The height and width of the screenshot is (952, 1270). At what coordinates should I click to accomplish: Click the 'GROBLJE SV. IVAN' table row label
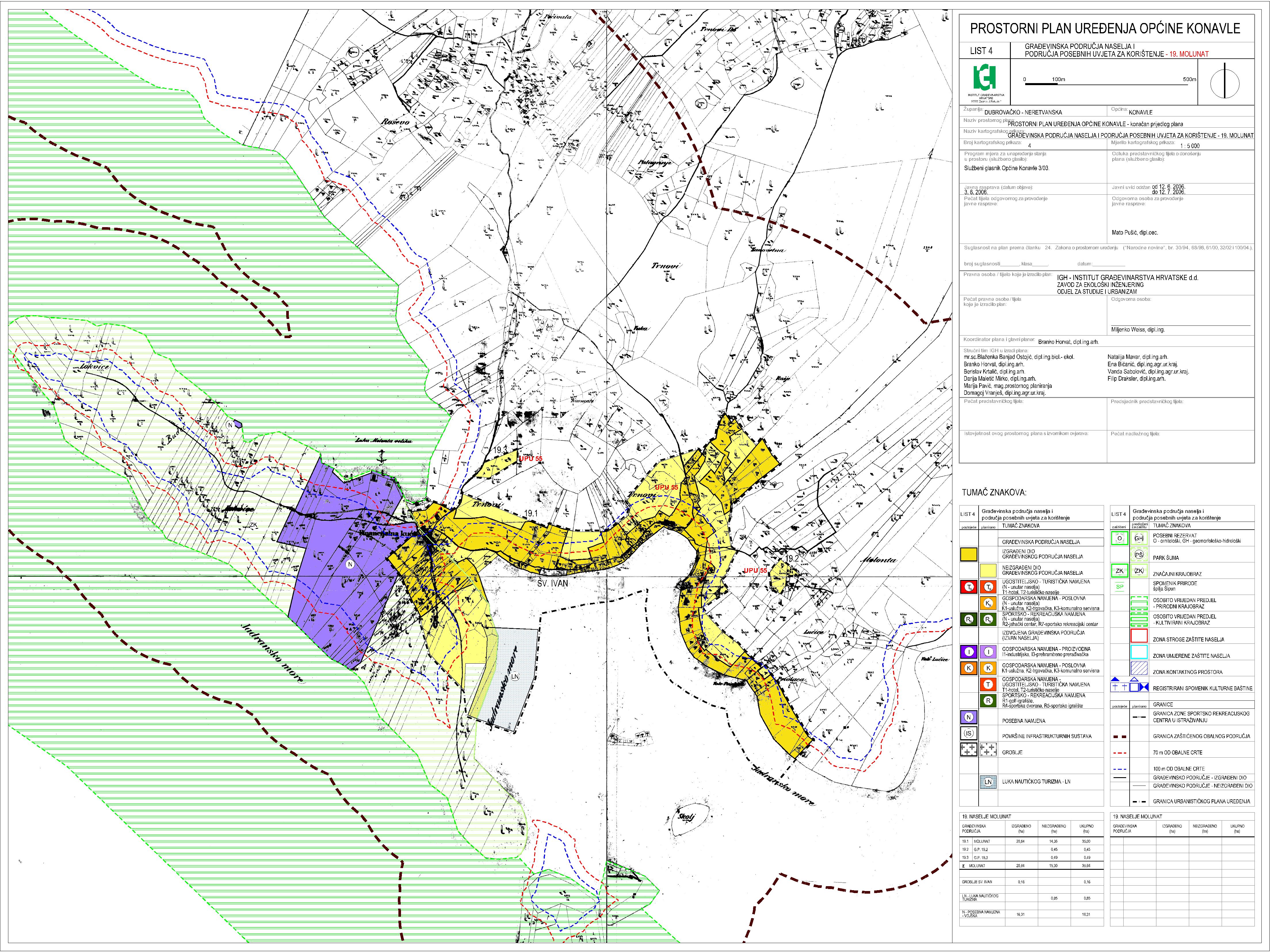pos(977,882)
